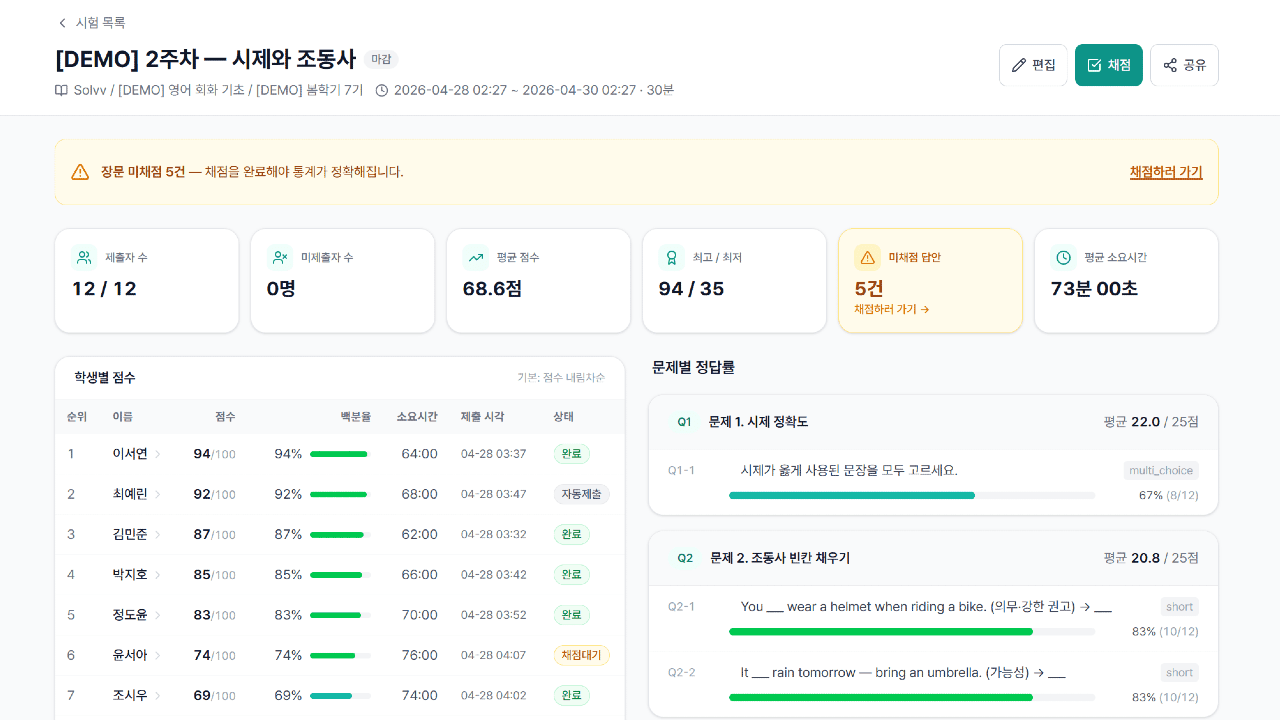Click the 완료 badge in 조시우's row
The width and height of the screenshot is (1280, 720).
click(571, 695)
